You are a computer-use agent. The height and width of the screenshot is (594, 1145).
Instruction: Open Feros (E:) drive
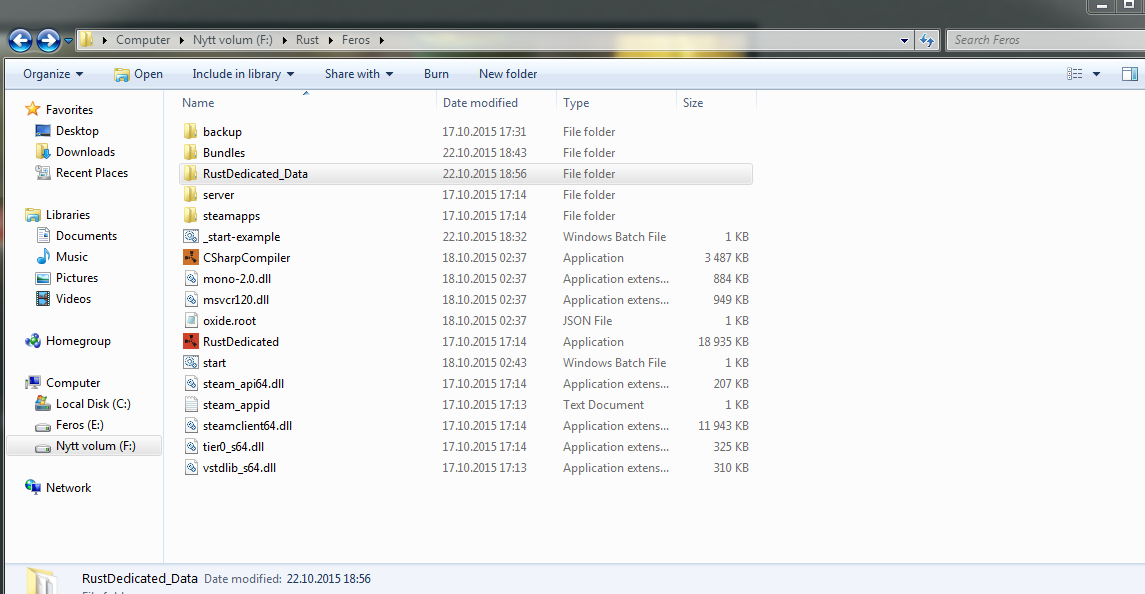tap(79, 425)
